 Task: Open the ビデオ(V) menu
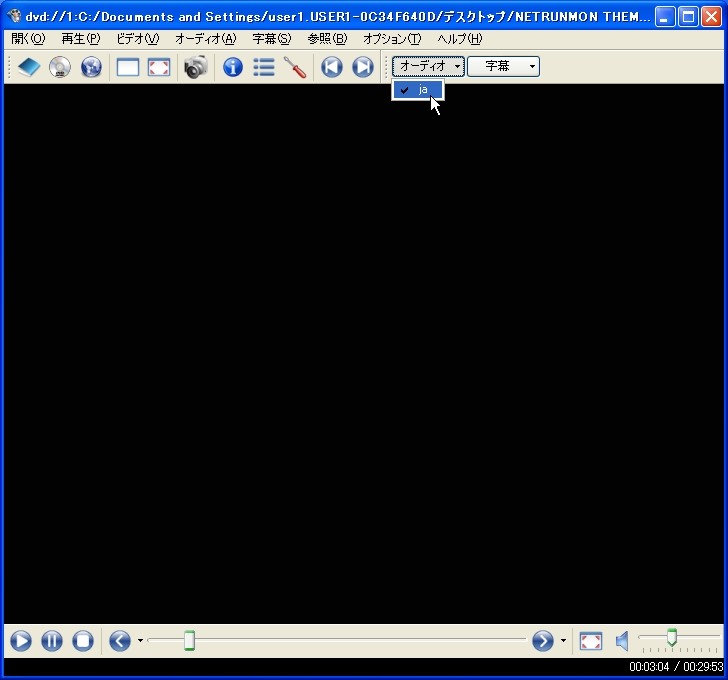click(x=137, y=39)
